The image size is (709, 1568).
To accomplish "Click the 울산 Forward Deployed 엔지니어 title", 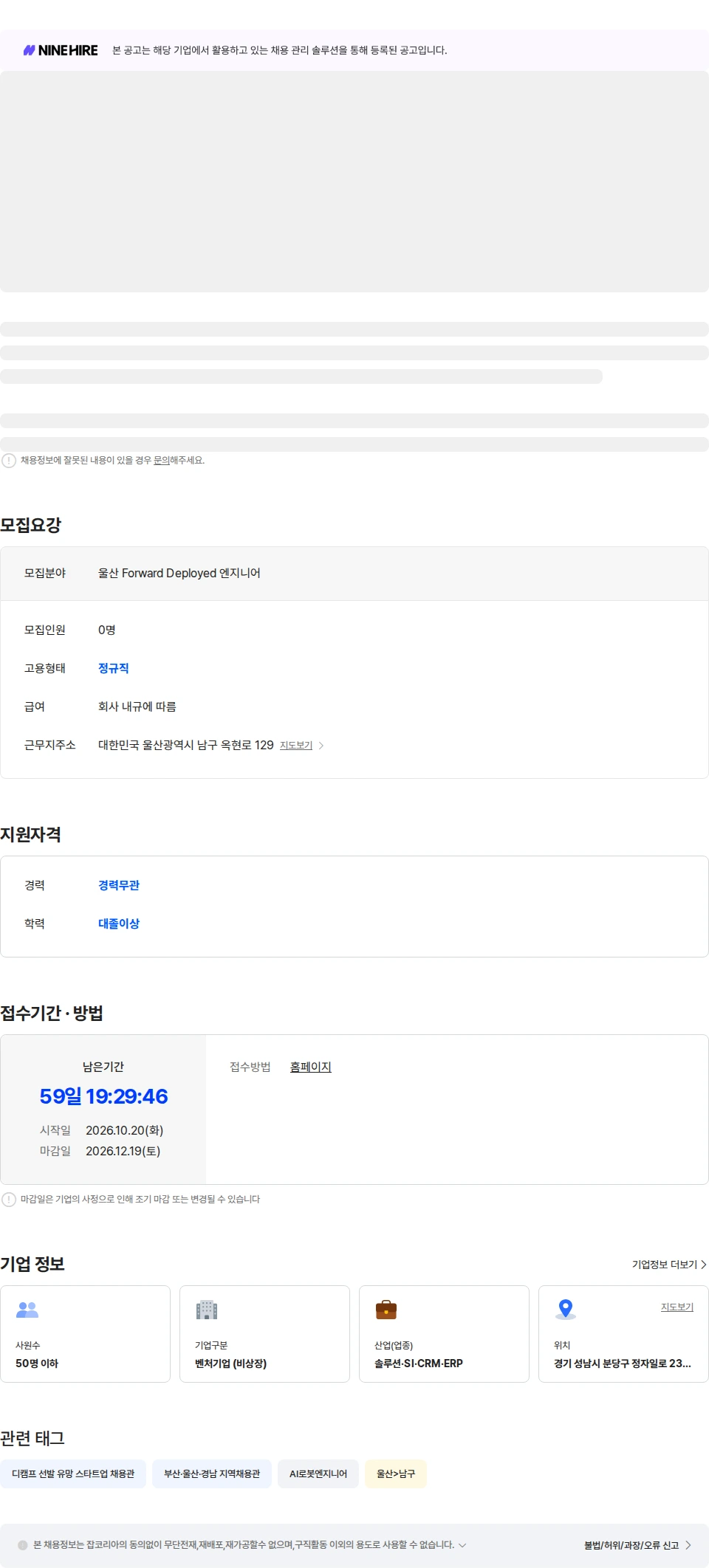I will tap(179, 574).
